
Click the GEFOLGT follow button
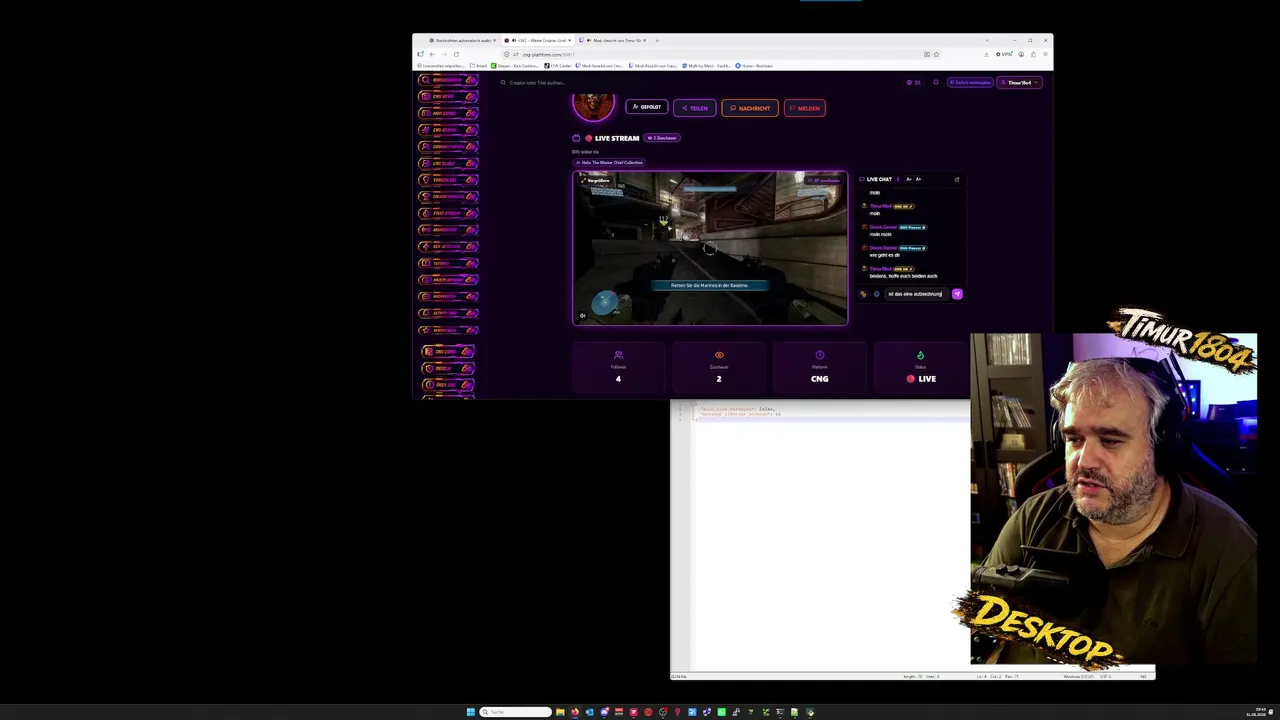click(647, 107)
